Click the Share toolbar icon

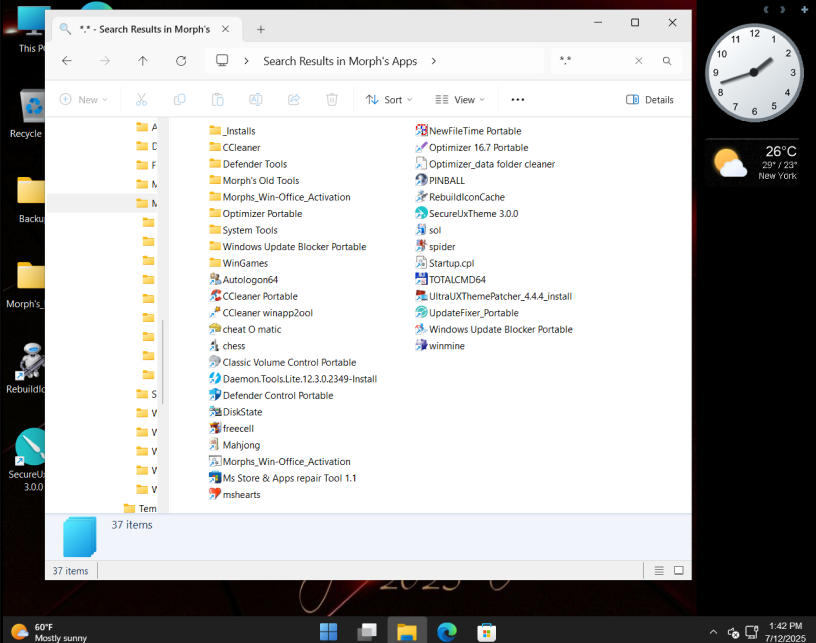(294, 99)
